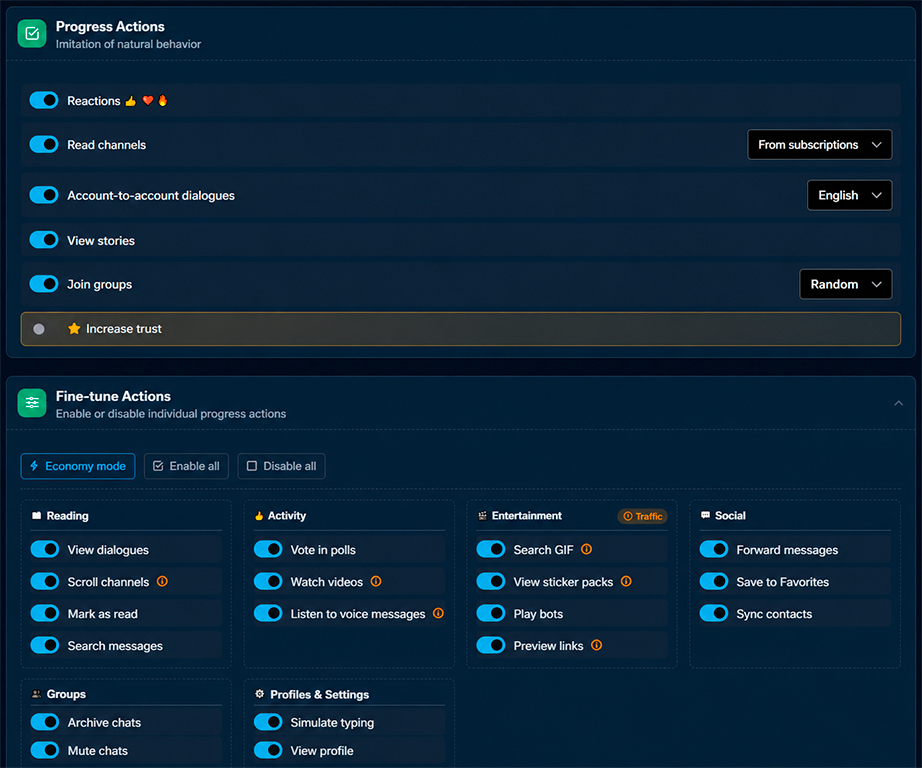Click the people icon beside Groups heading
922x768 pixels.
tap(36, 694)
